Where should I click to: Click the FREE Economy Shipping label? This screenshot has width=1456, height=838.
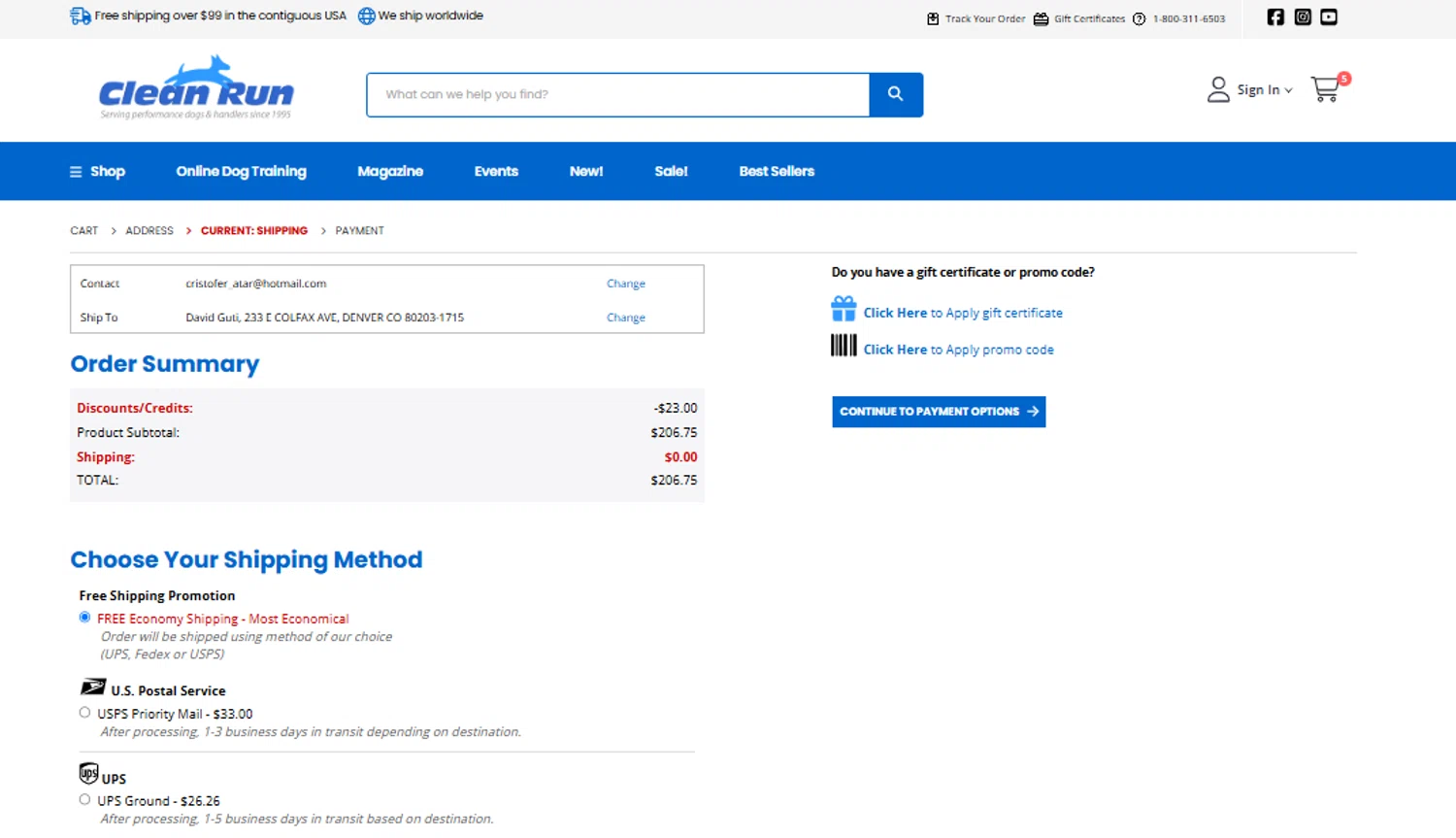[222, 619]
